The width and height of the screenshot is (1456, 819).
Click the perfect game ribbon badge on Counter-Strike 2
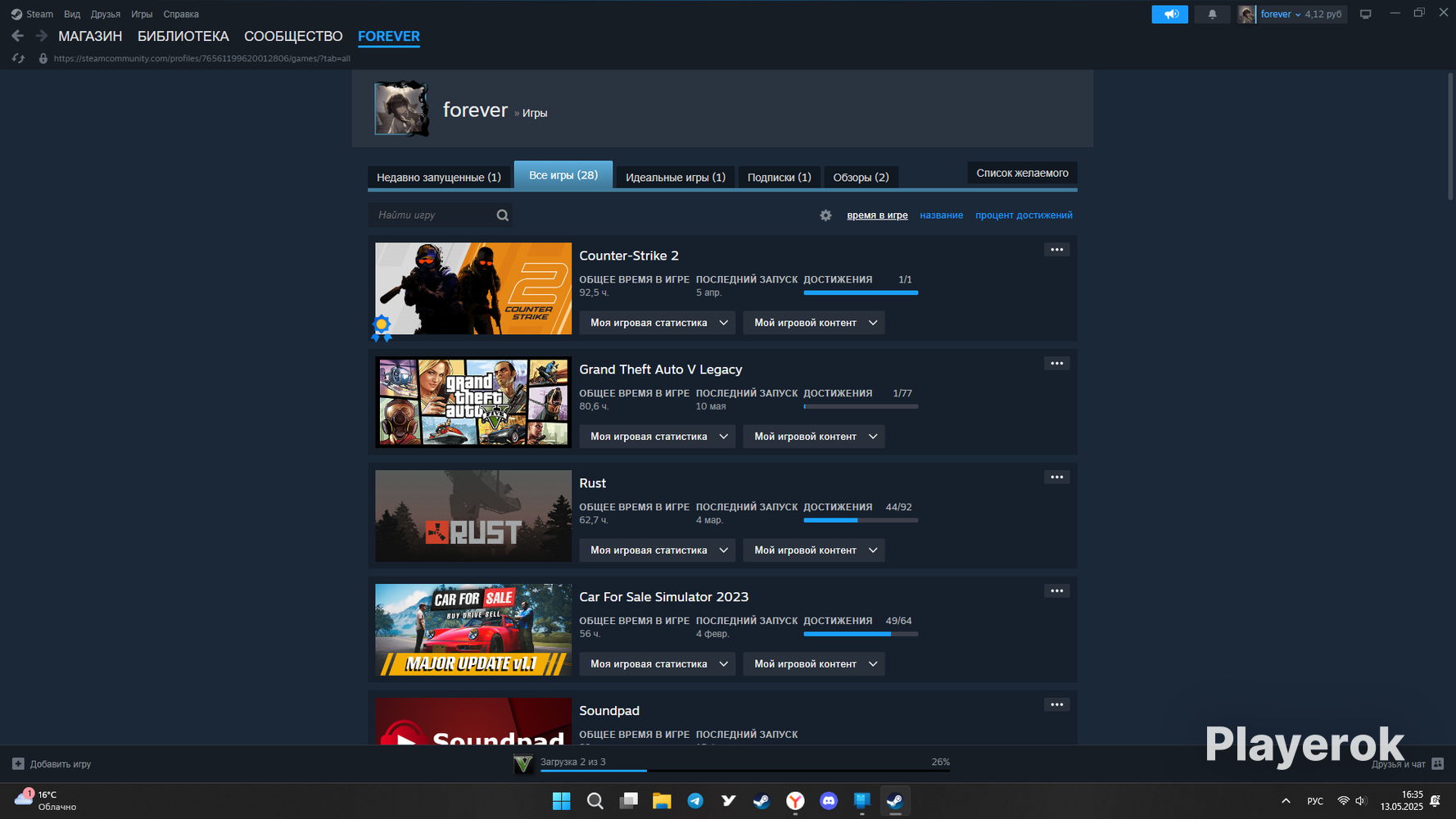[382, 328]
